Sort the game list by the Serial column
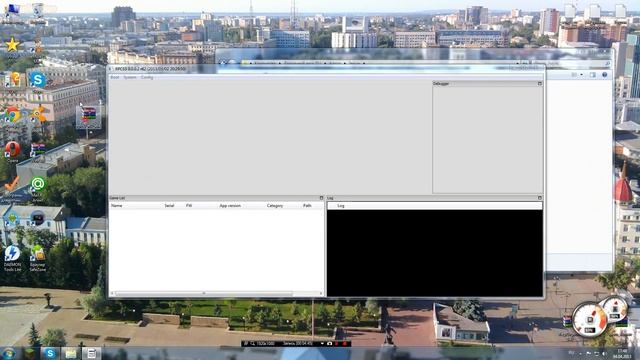The height and width of the screenshot is (360, 640). pos(169,206)
